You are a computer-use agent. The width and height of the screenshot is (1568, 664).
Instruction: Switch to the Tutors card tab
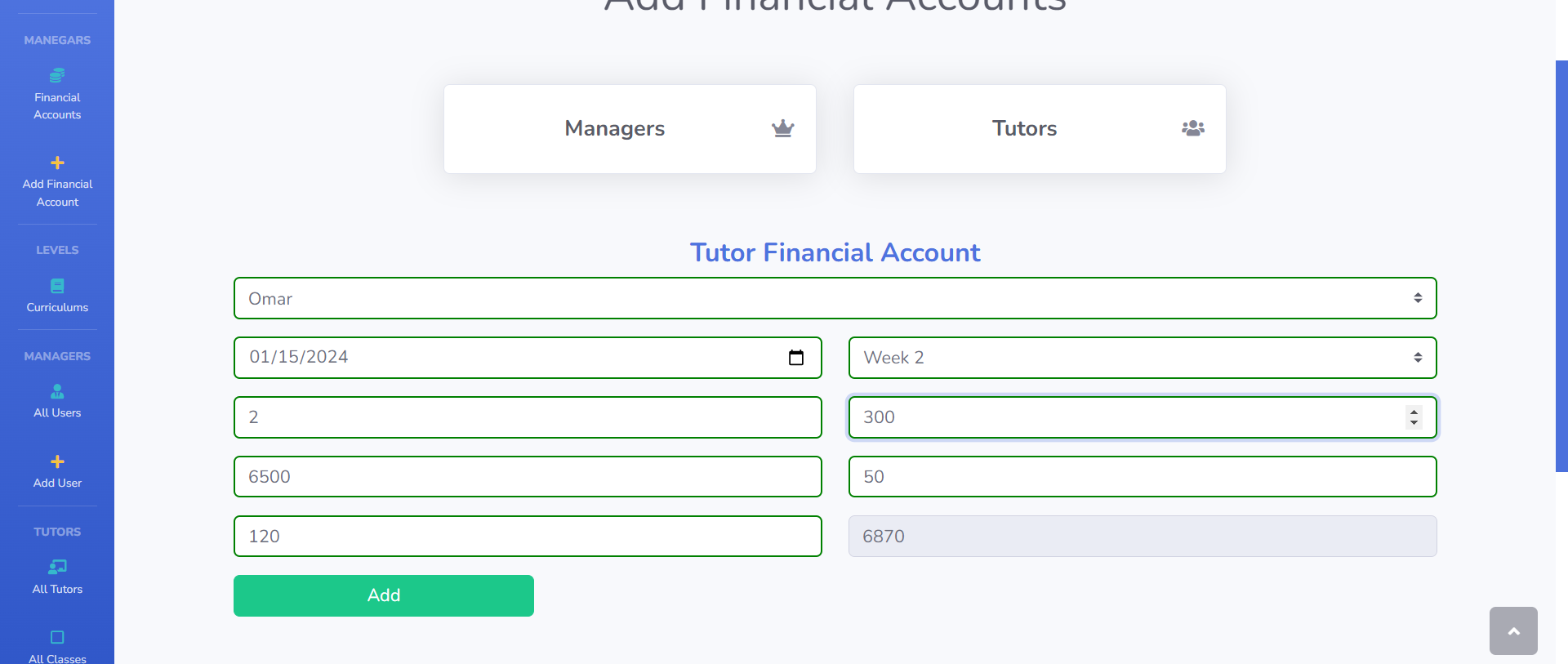click(1040, 129)
